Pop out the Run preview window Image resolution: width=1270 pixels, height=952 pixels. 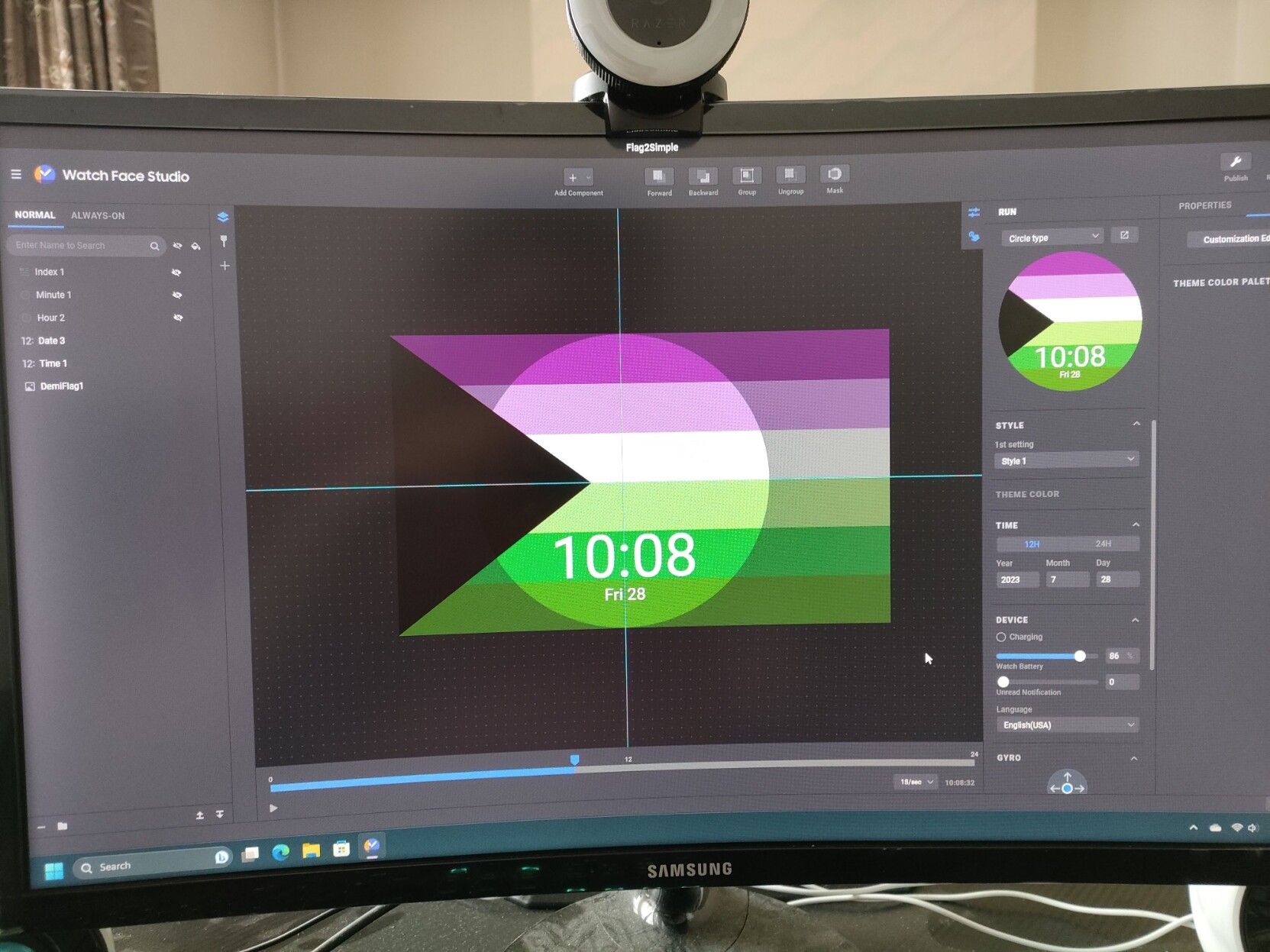(1124, 235)
